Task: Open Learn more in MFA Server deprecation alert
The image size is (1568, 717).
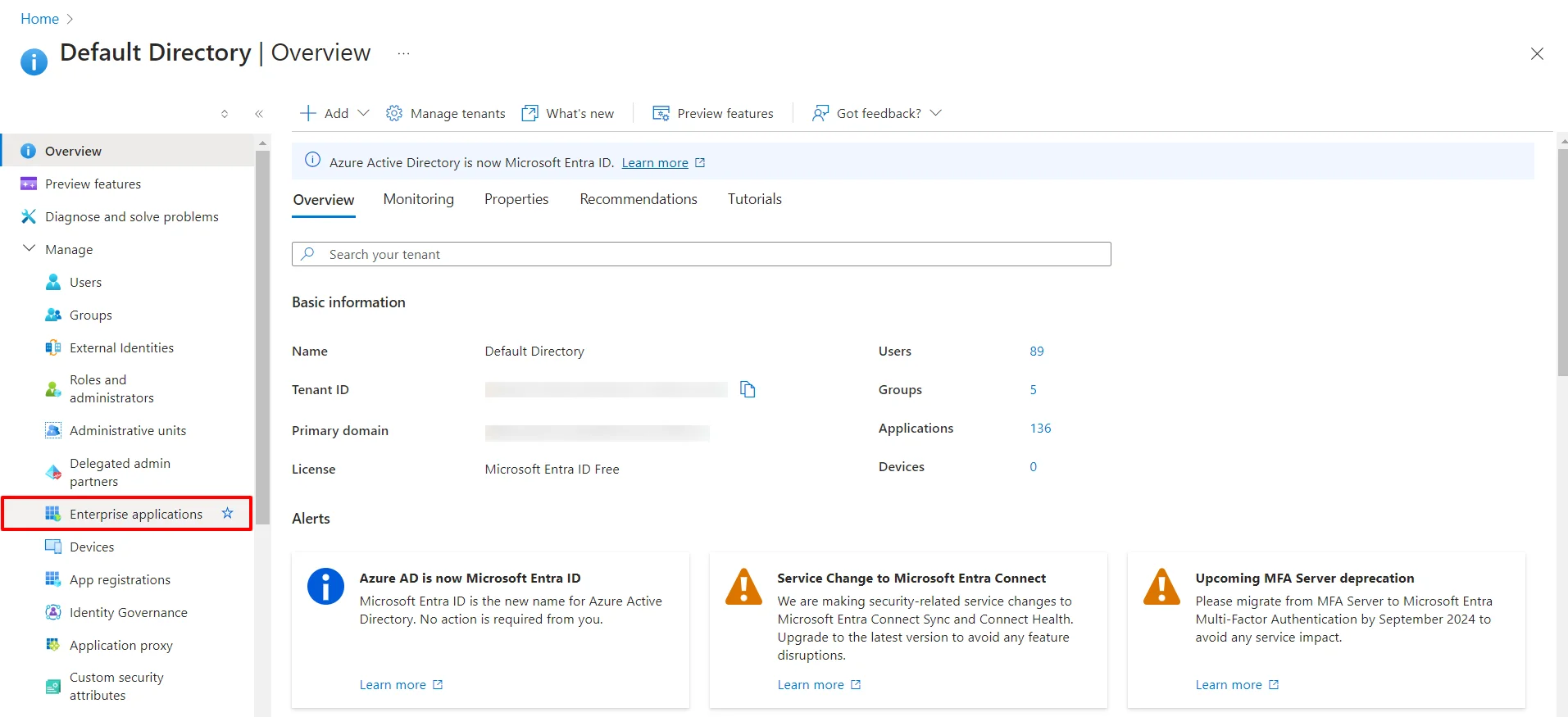Action: tap(1229, 684)
